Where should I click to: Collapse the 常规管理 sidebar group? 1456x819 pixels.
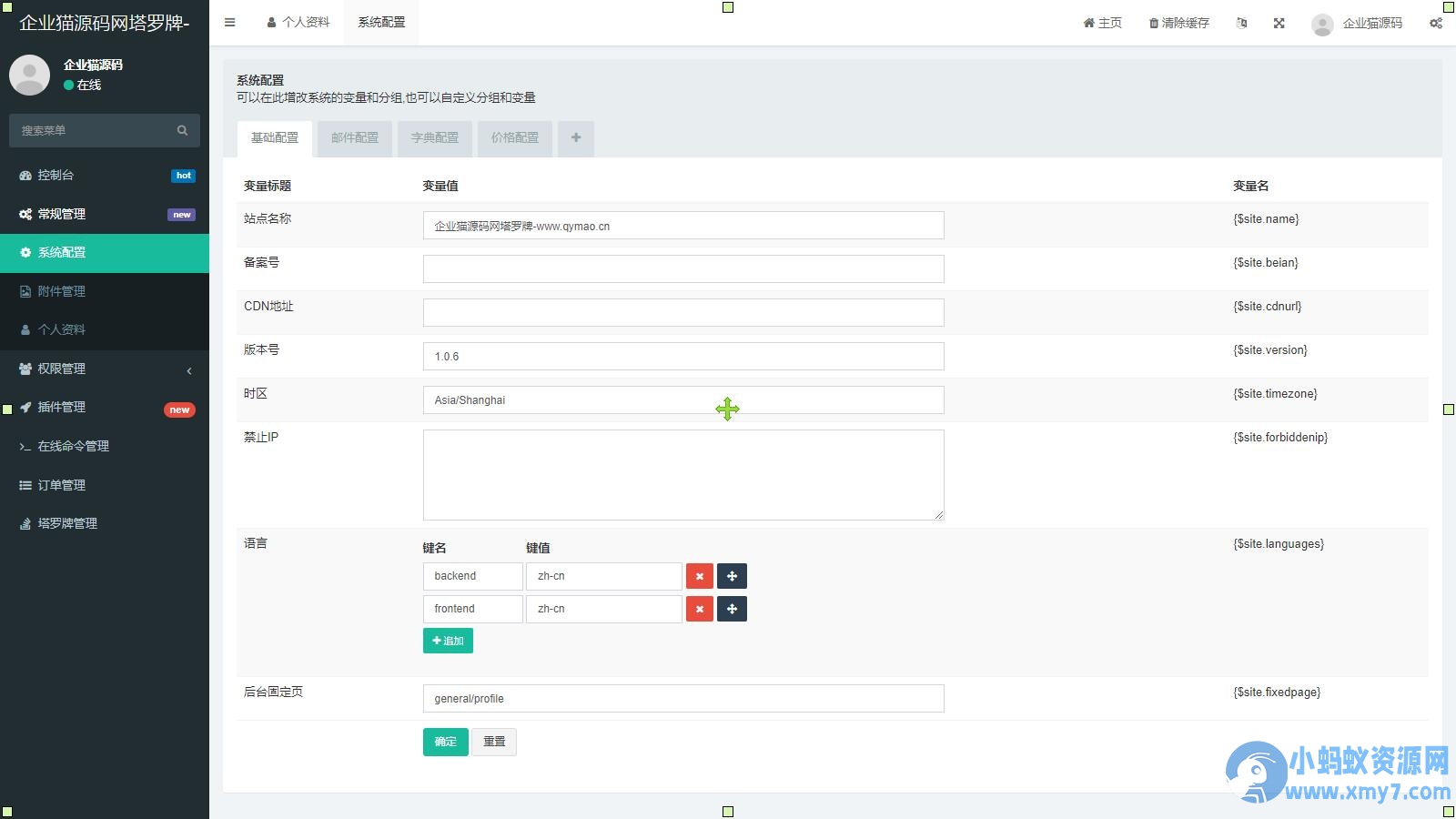point(105,214)
